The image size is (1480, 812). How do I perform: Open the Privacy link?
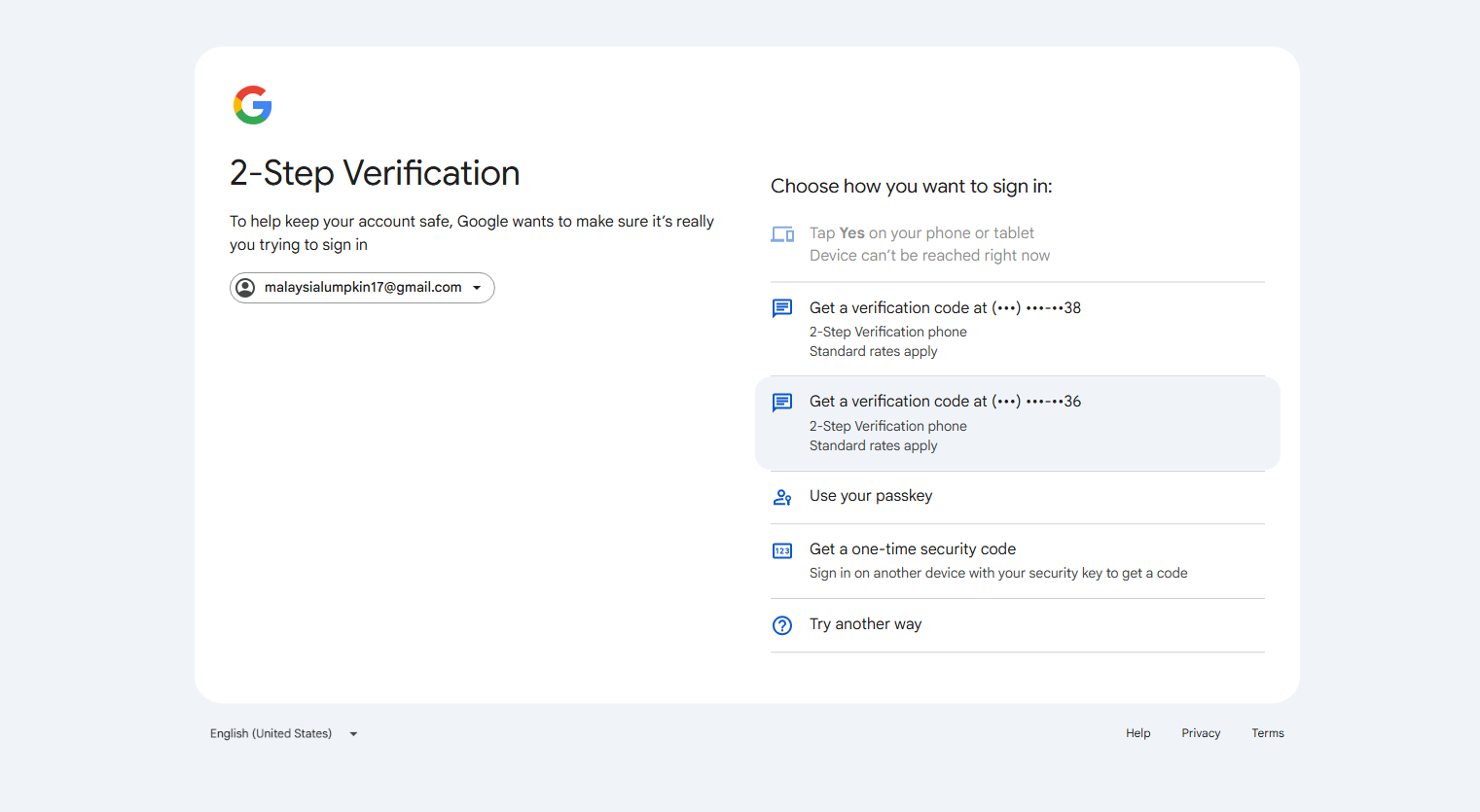[1201, 733]
